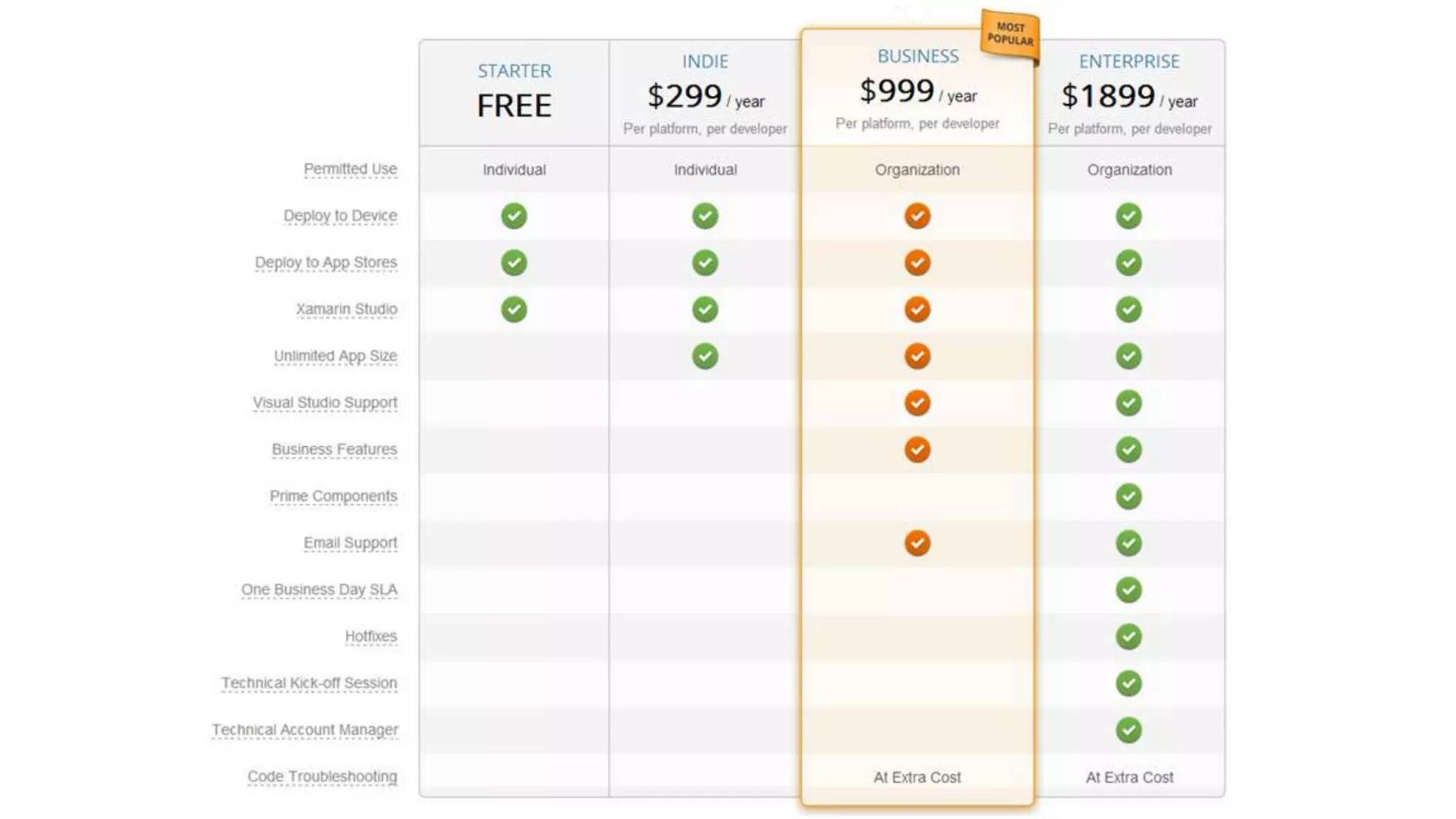Click the Enterprise plan Prime Components checkmark
This screenshot has width=1456, height=819.
click(x=1128, y=496)
